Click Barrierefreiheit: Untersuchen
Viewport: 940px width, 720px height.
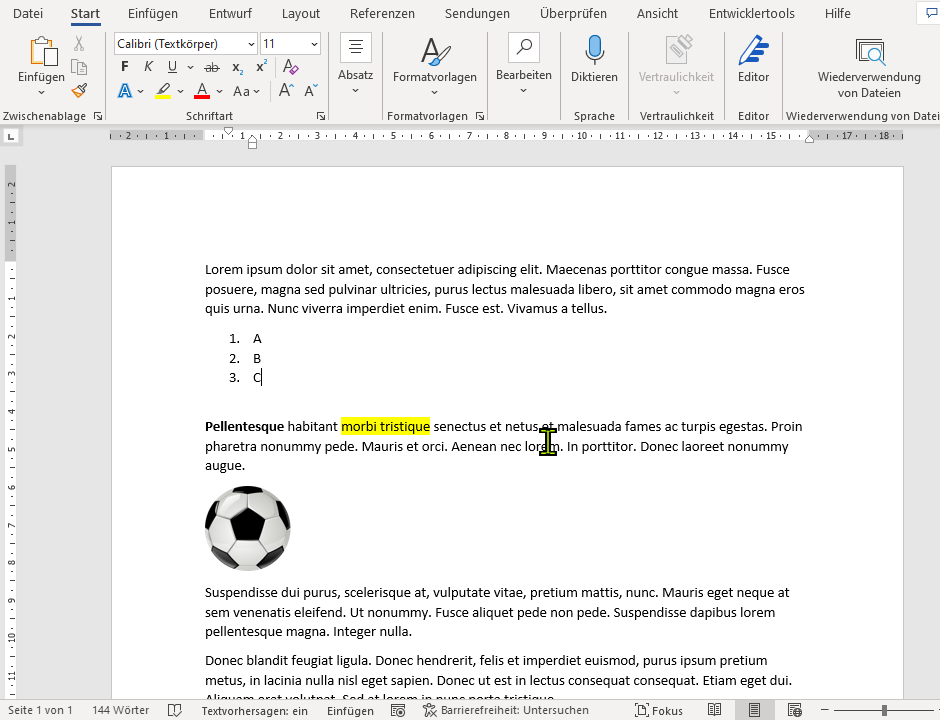(506, 710)
